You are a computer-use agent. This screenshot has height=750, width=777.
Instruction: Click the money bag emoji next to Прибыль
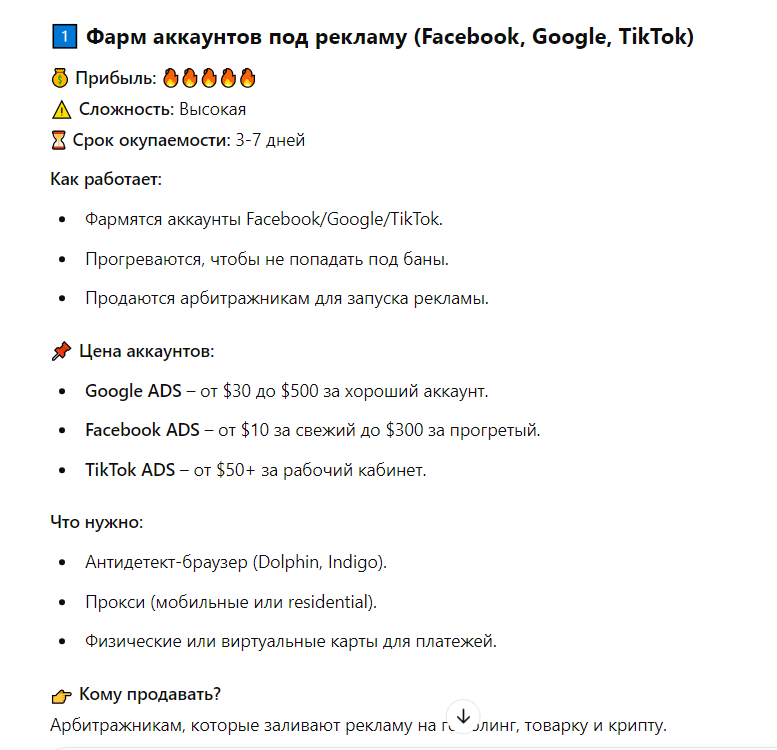click(60, 78)
